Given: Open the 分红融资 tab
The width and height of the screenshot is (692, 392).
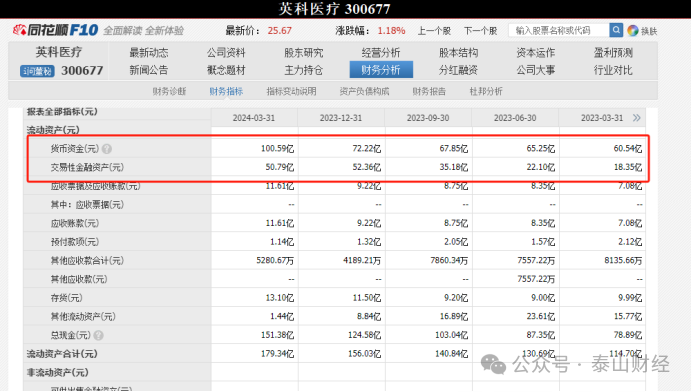Looking at the screenshot, I should coord(459,70).
